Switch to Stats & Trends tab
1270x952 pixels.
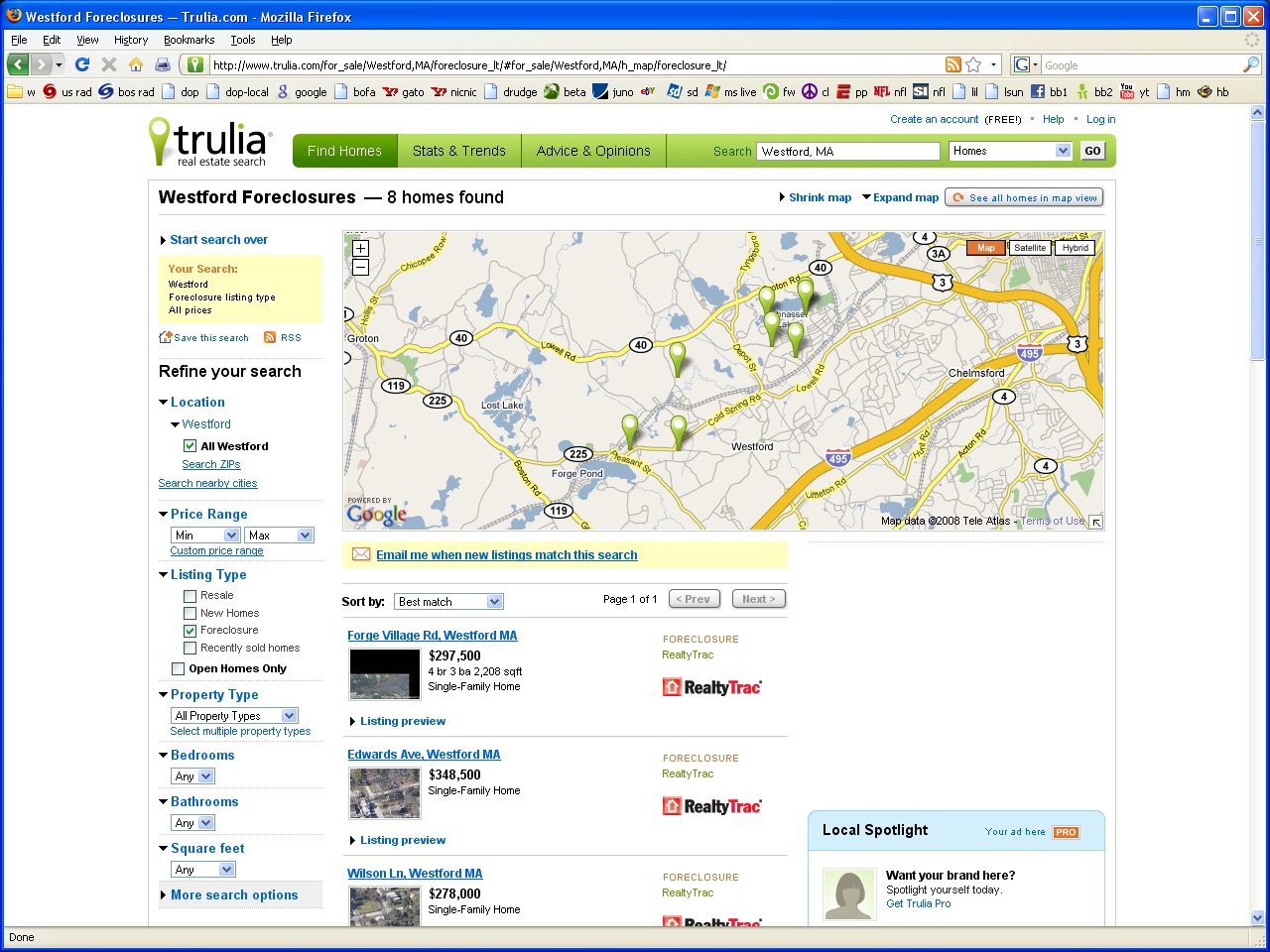pos(458,151)
